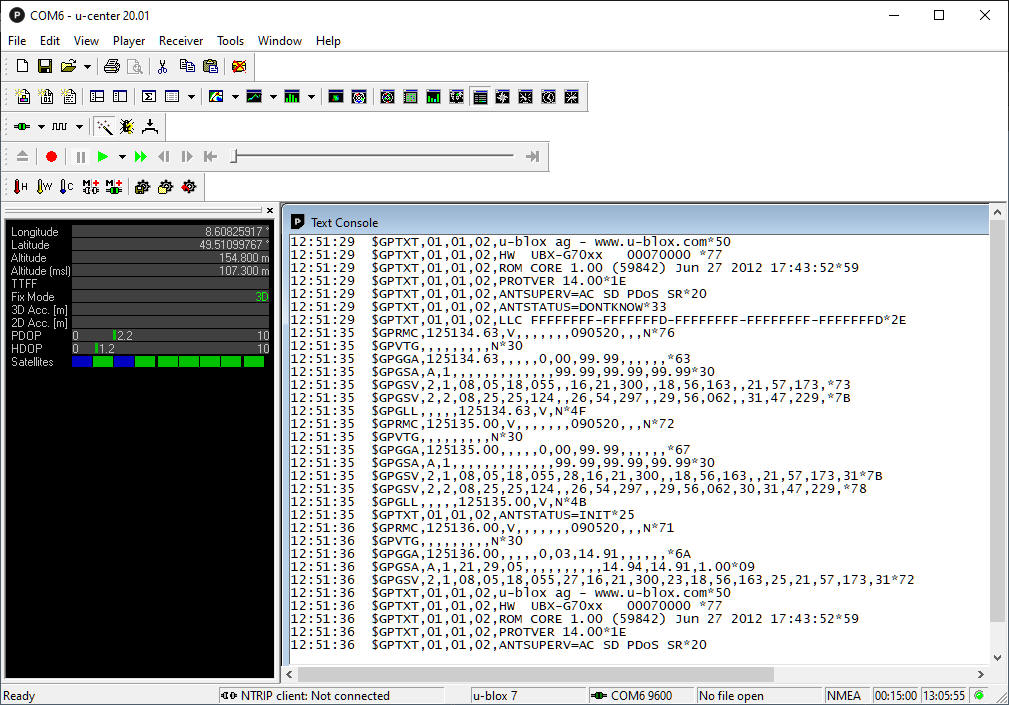Click the green fast-forward double arrow icon
1009x705 pixels.
click(x=141, y=157)
